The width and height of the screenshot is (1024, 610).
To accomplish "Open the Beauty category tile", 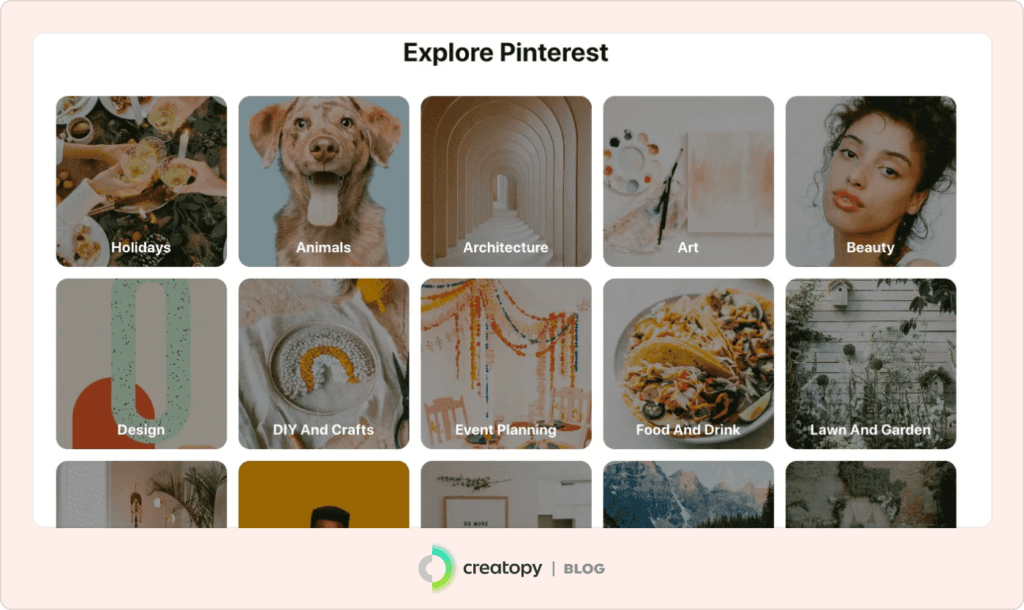I will tap(871, 181).
